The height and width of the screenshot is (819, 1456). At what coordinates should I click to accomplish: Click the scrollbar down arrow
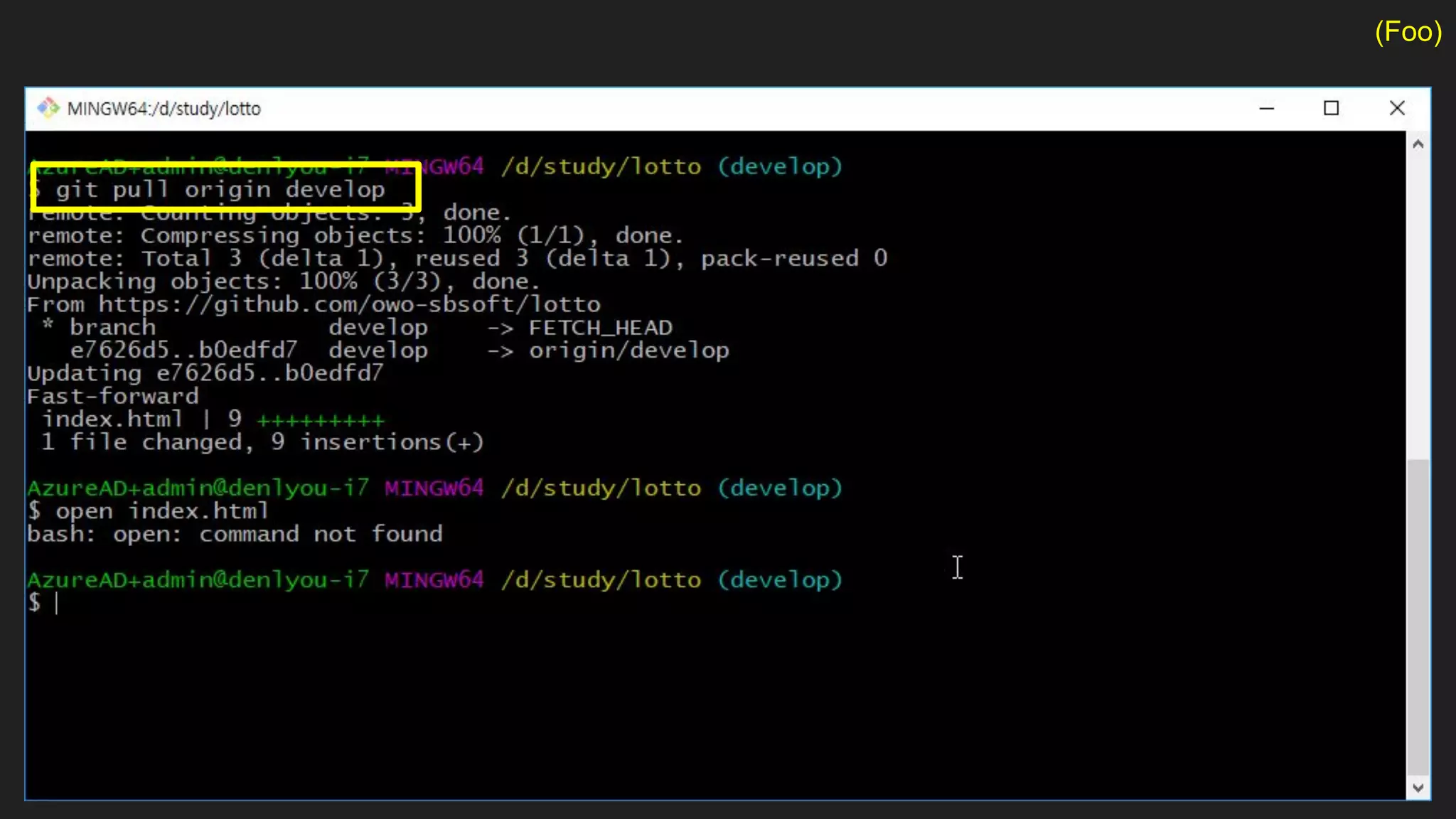[x=1418, y=787]
